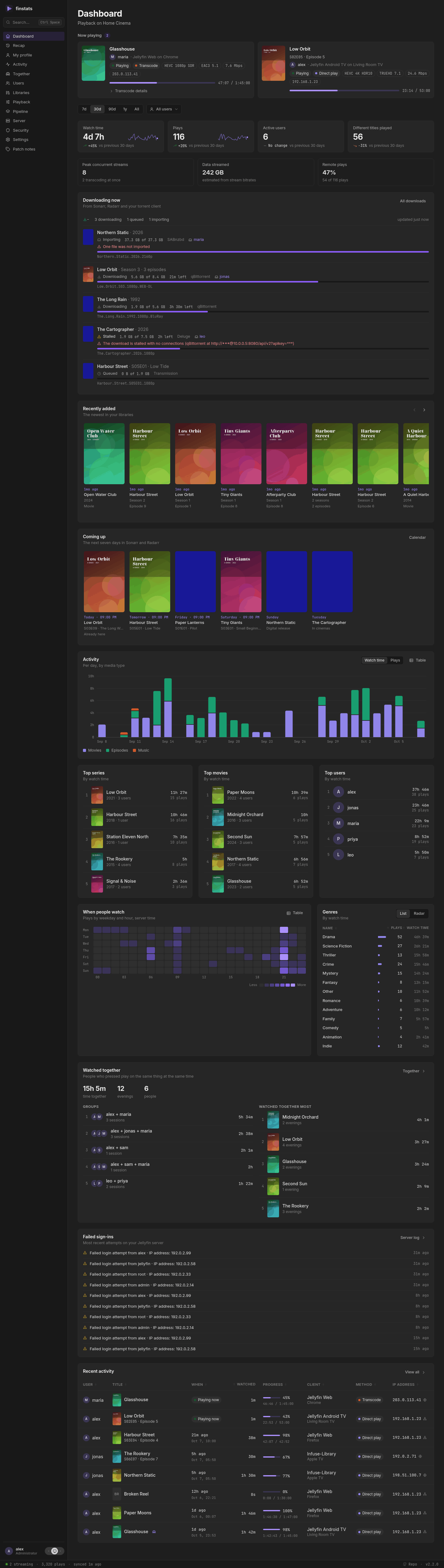Click the Search input field
Viewport: 444px width, 1568px height.
pyautogui.click(x=33, y=22)
